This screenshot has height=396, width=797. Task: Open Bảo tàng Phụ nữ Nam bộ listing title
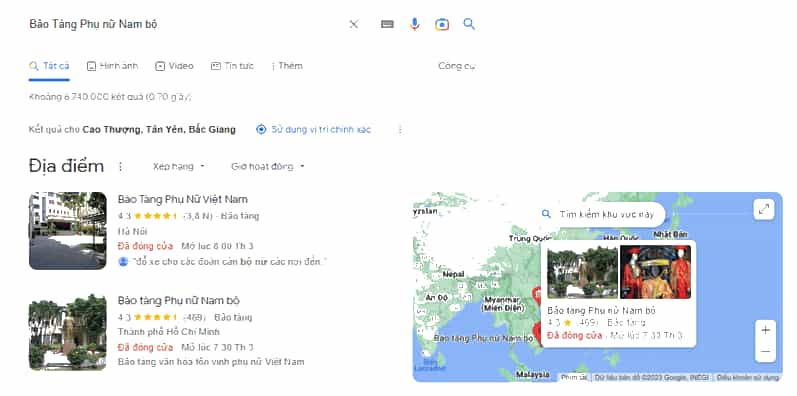[178, 300]
